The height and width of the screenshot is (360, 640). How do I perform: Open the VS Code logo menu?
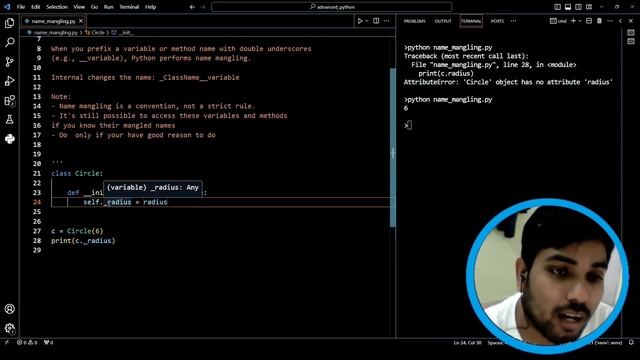[x=7, y=7]
